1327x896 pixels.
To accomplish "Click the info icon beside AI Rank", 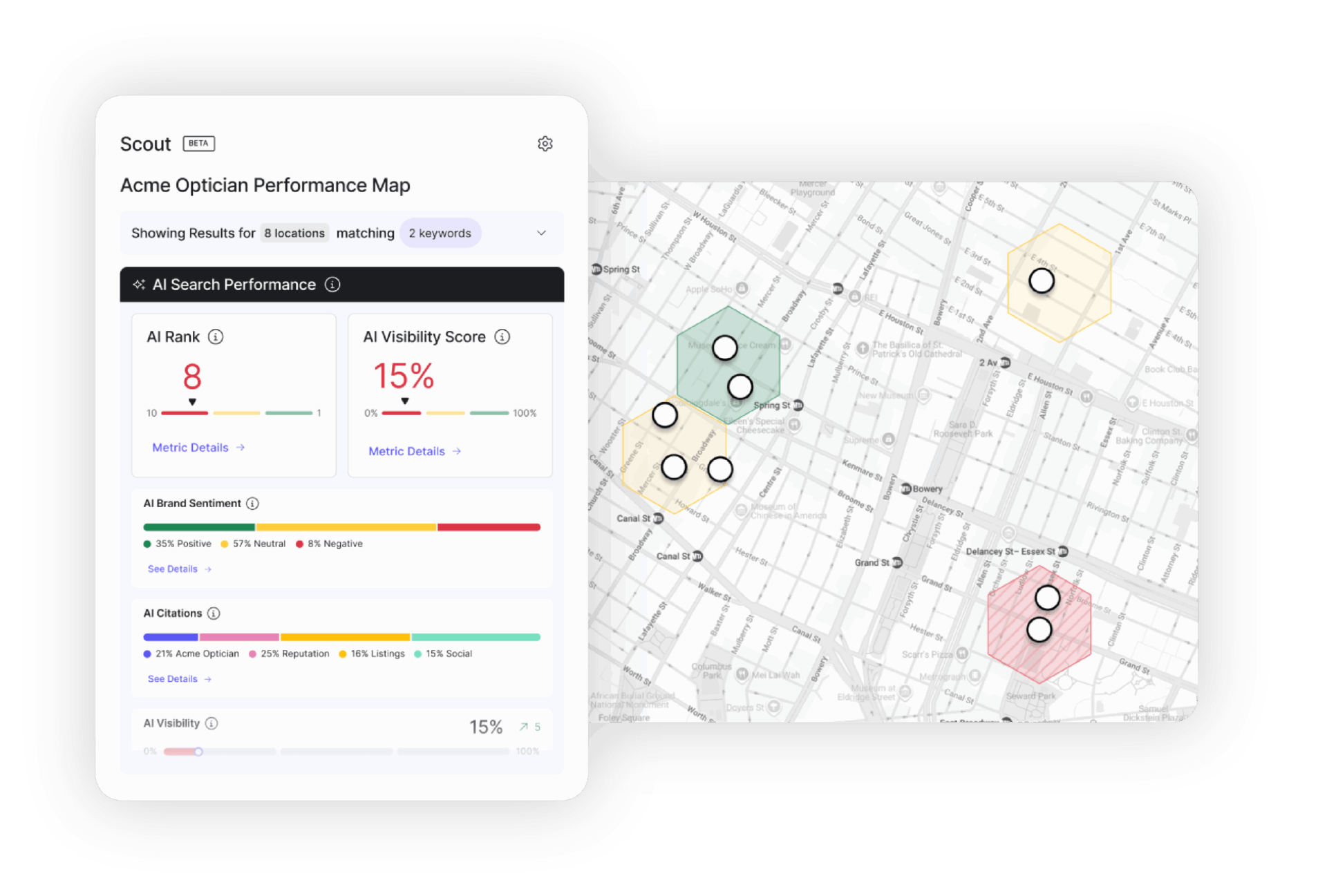I will pos(216,336).
